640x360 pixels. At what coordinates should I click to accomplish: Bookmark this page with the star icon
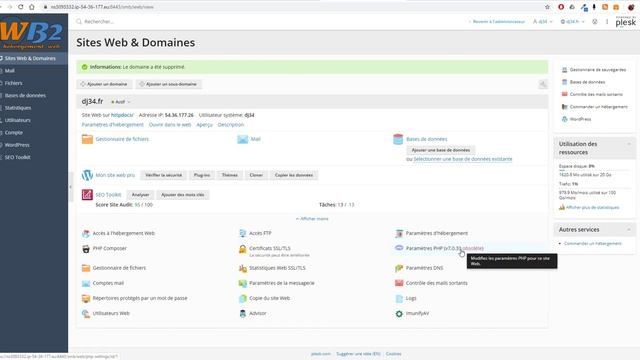coord(547,7)
